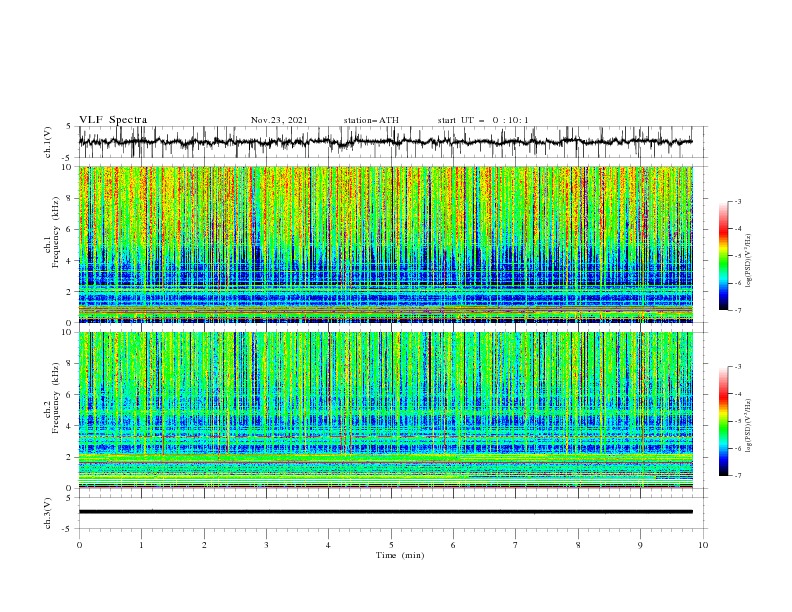Click time axis tick label "4"
Image resolution: width=792 pixels, height=612 pixels.
tap(328, 545)
